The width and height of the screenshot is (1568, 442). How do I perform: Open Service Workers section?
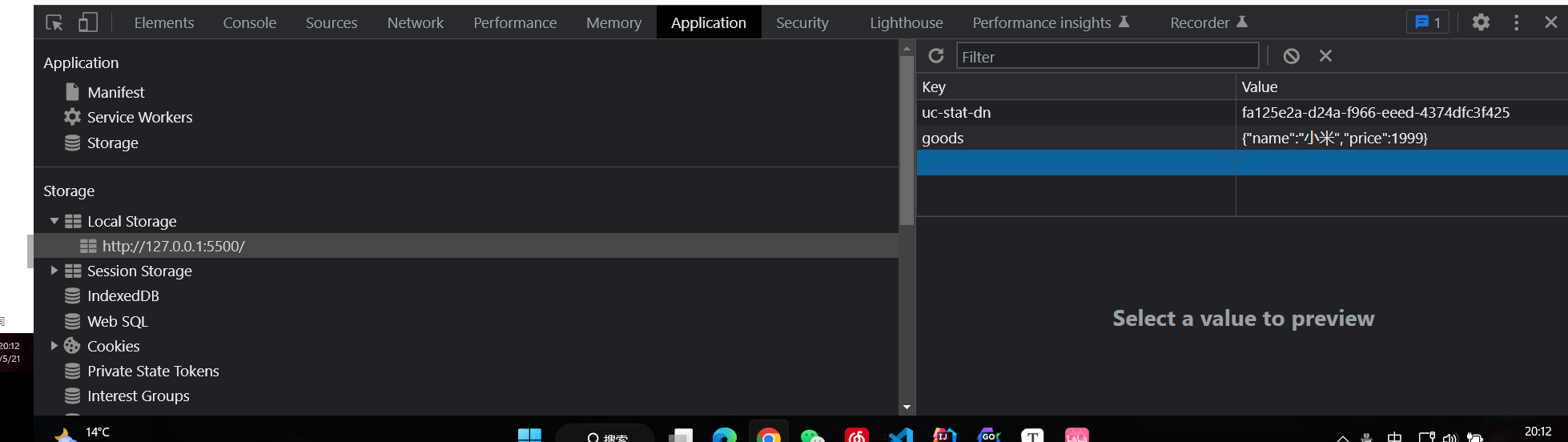pyautogui.click(x=139, y=117)
